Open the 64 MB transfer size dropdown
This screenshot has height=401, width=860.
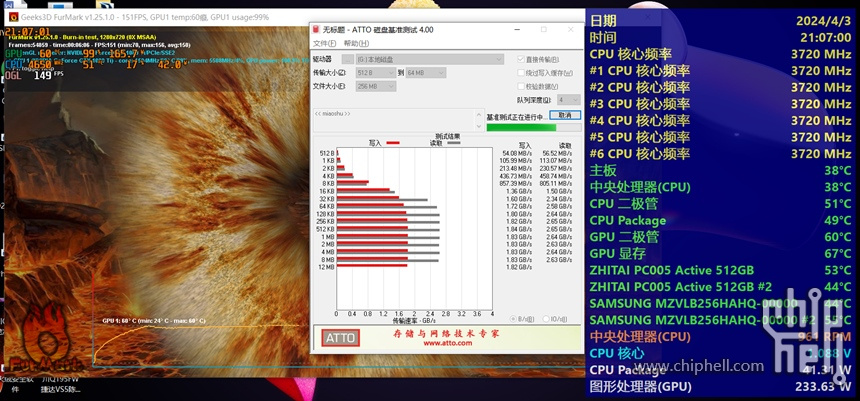click(x=426, y=73)
